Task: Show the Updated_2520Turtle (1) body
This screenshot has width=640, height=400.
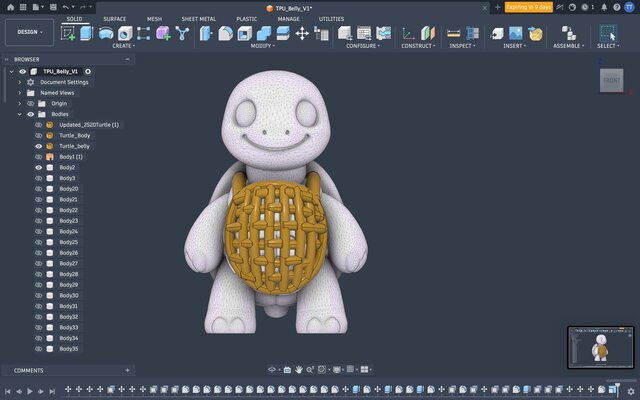Action: coord(39,125)
